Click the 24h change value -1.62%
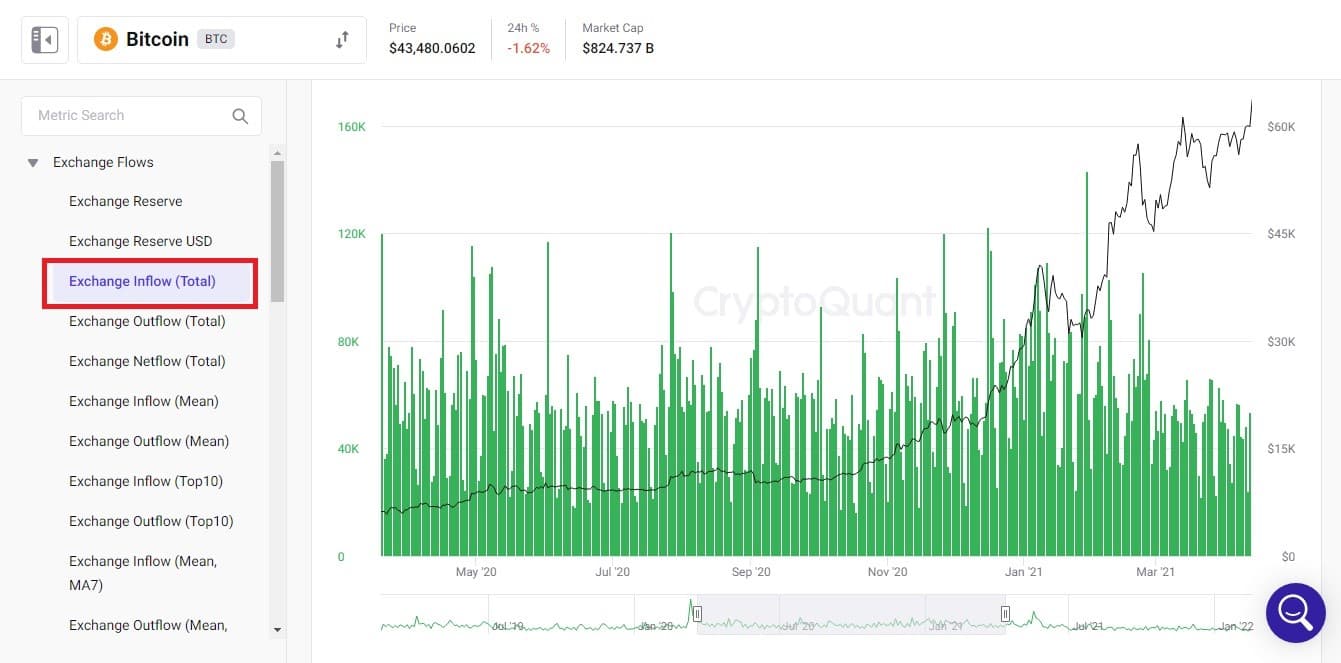Image resolution: width=1341 pixels, height=663 pixels. click(x=528, y=48)
